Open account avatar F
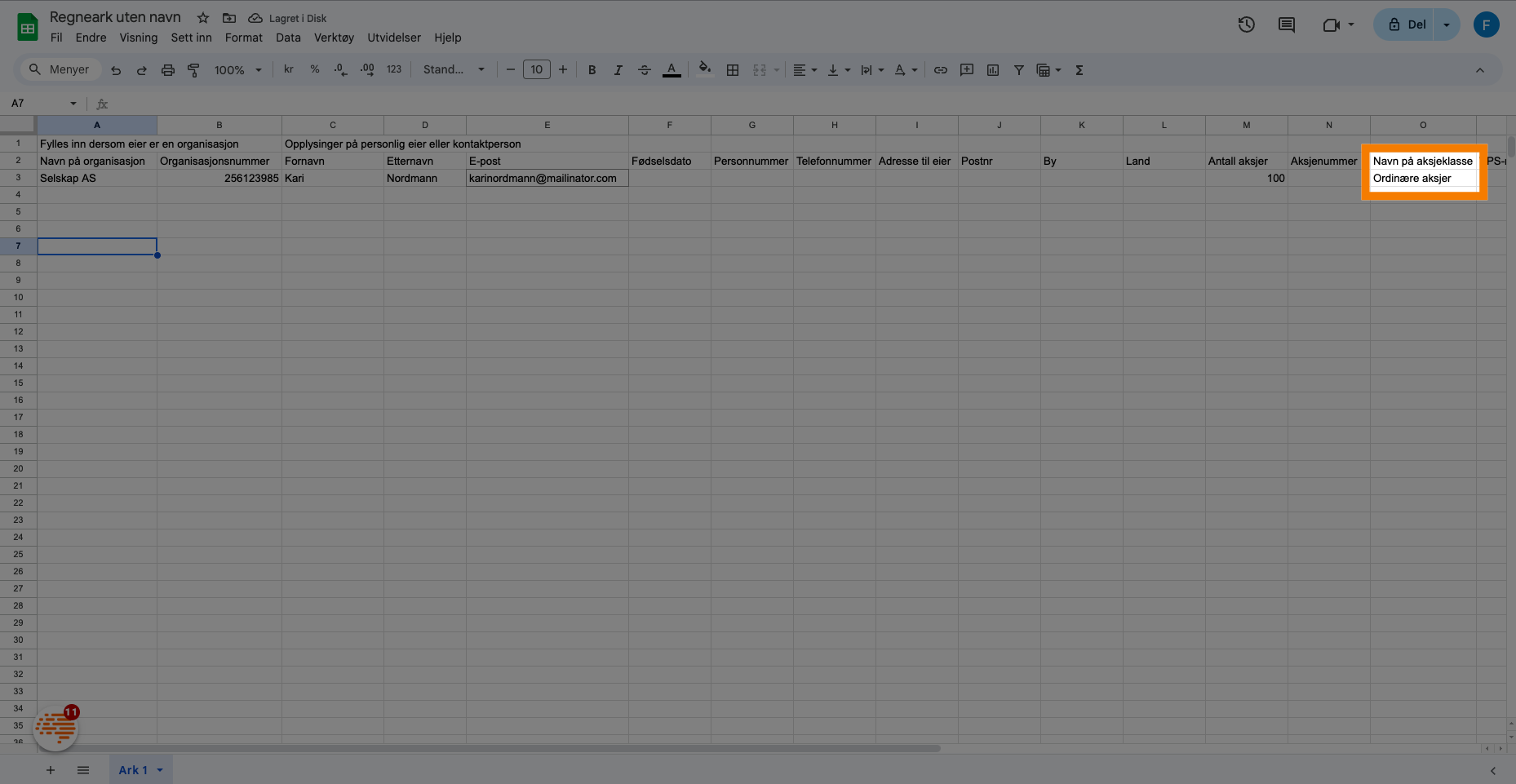The image size is (1516, 784). coord(1487,24)
